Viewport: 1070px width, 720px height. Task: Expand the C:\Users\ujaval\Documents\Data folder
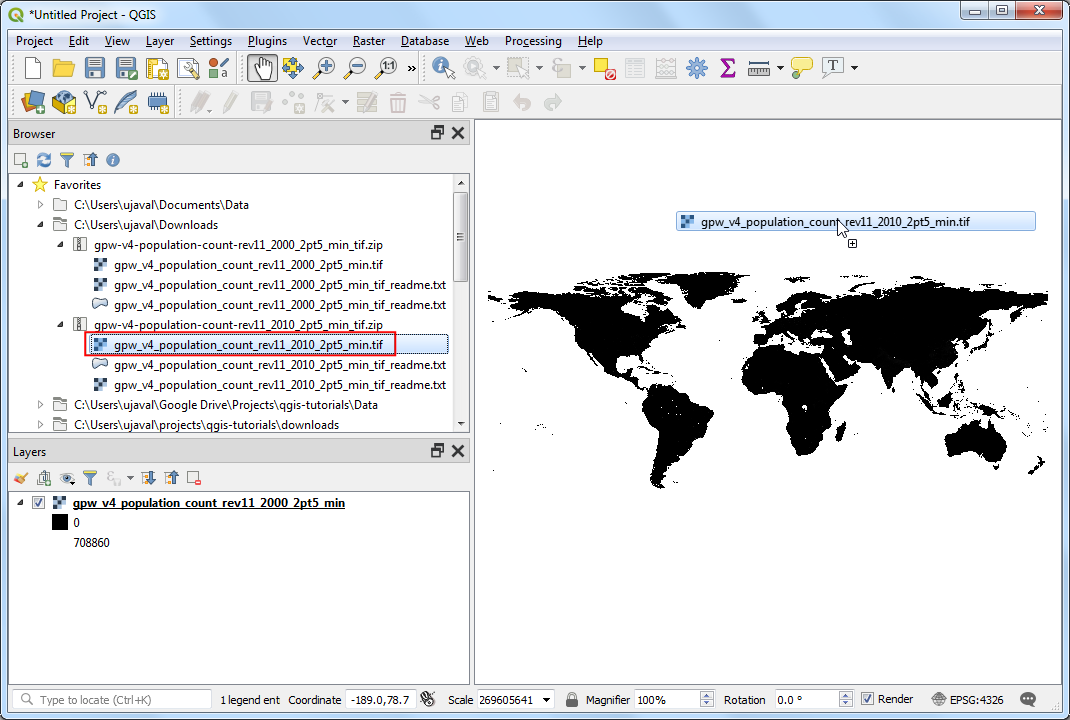41,205
